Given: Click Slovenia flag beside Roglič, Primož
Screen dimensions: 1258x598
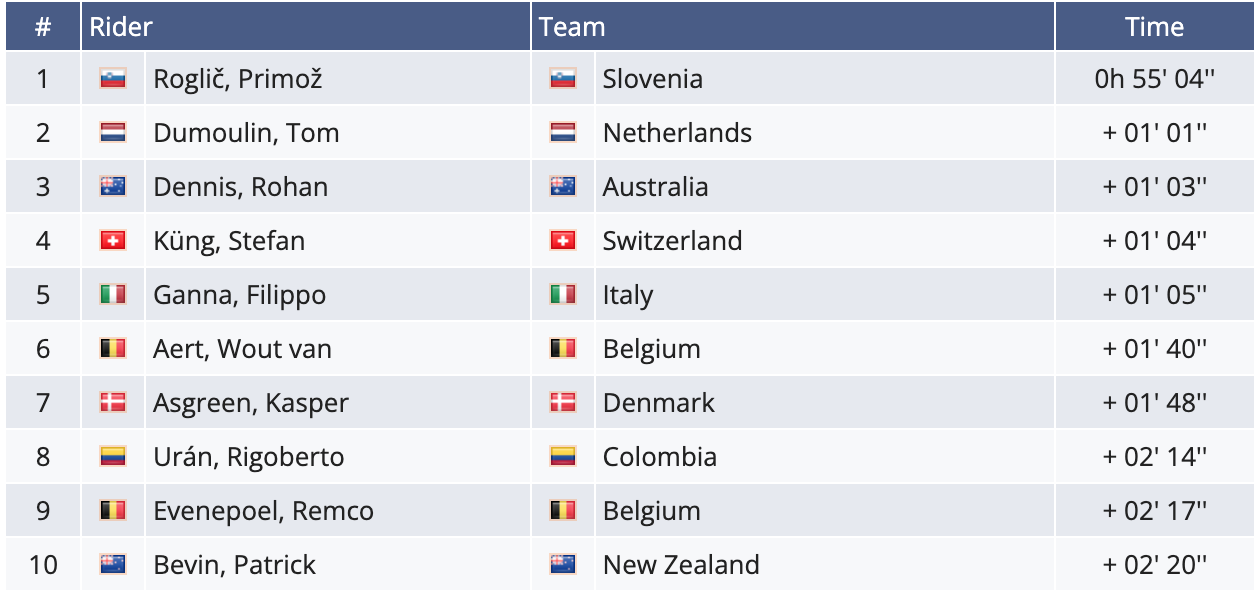Looking at the screenshot, I should click(x=113, y=79).
